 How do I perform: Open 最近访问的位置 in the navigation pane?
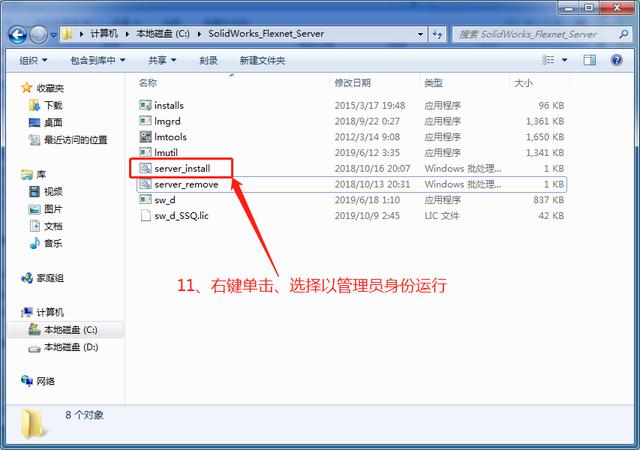pos(76,140)
